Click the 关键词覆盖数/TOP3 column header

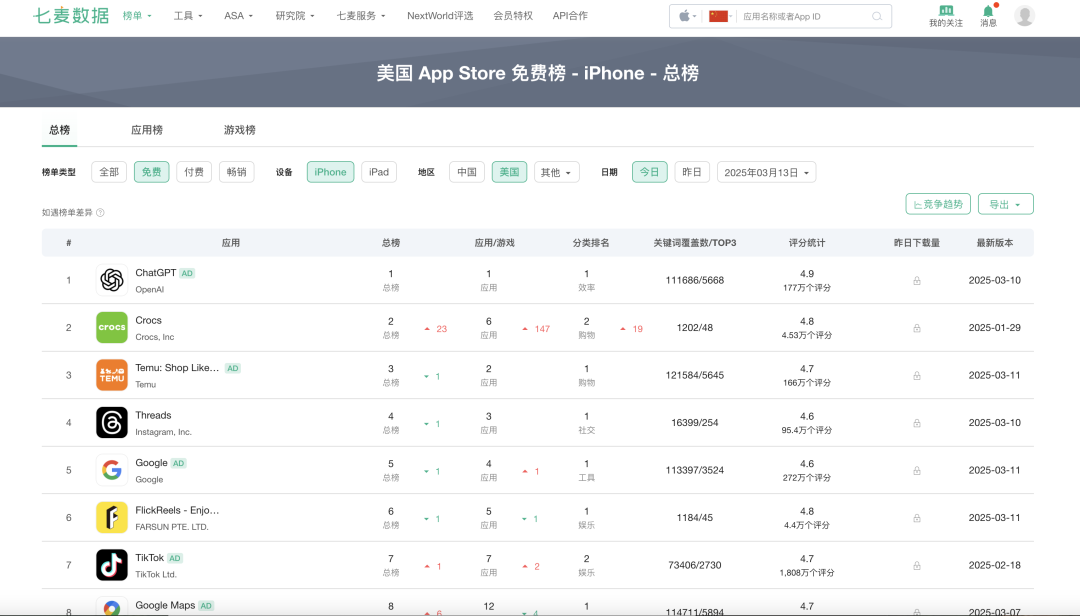pyautogui.click(x=695, y=243)
